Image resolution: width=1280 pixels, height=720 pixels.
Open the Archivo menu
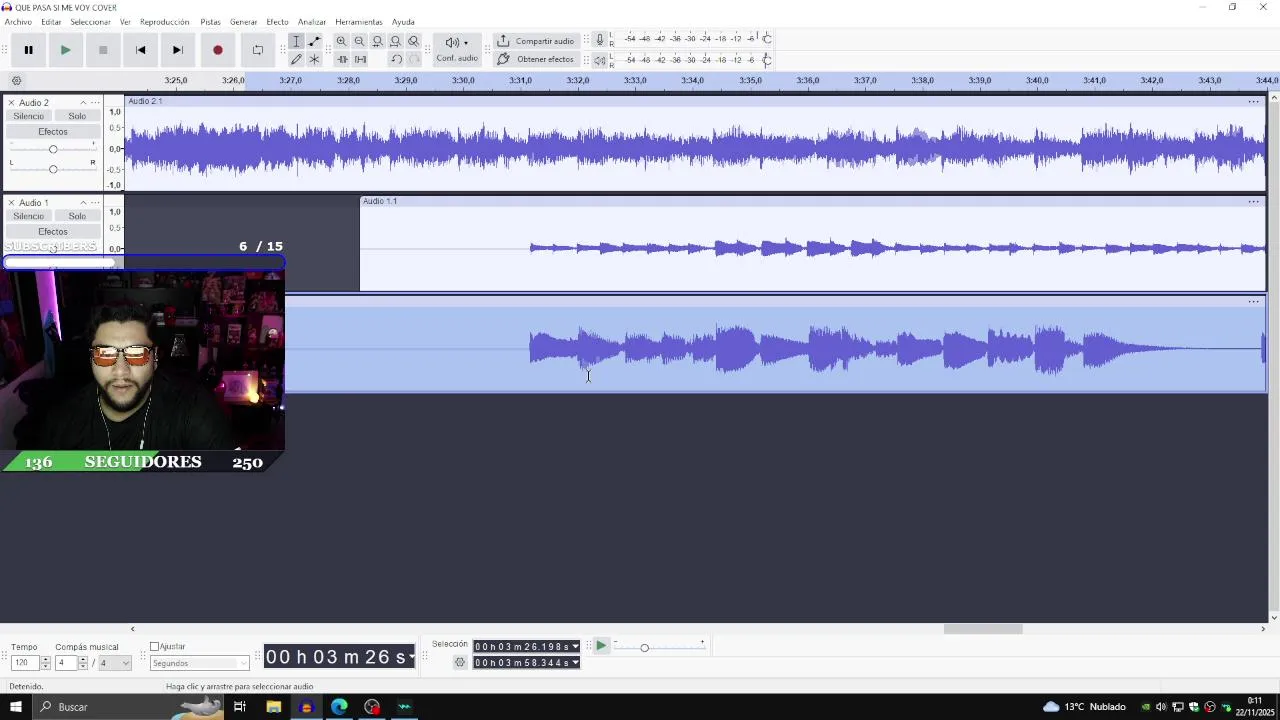click(18, 22)
